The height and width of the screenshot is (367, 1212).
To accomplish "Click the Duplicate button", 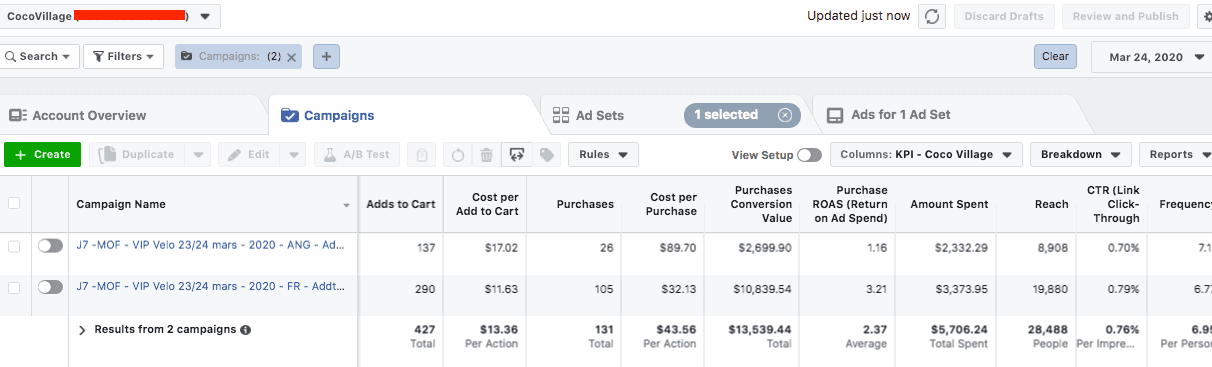I will point(138,155).
